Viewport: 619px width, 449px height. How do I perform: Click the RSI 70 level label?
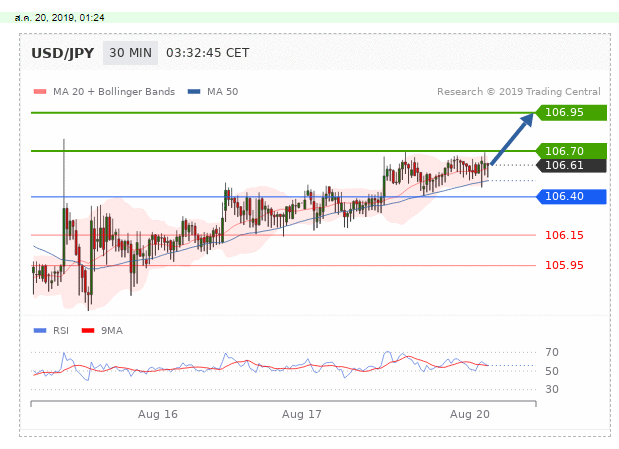[x=552, y=352]
